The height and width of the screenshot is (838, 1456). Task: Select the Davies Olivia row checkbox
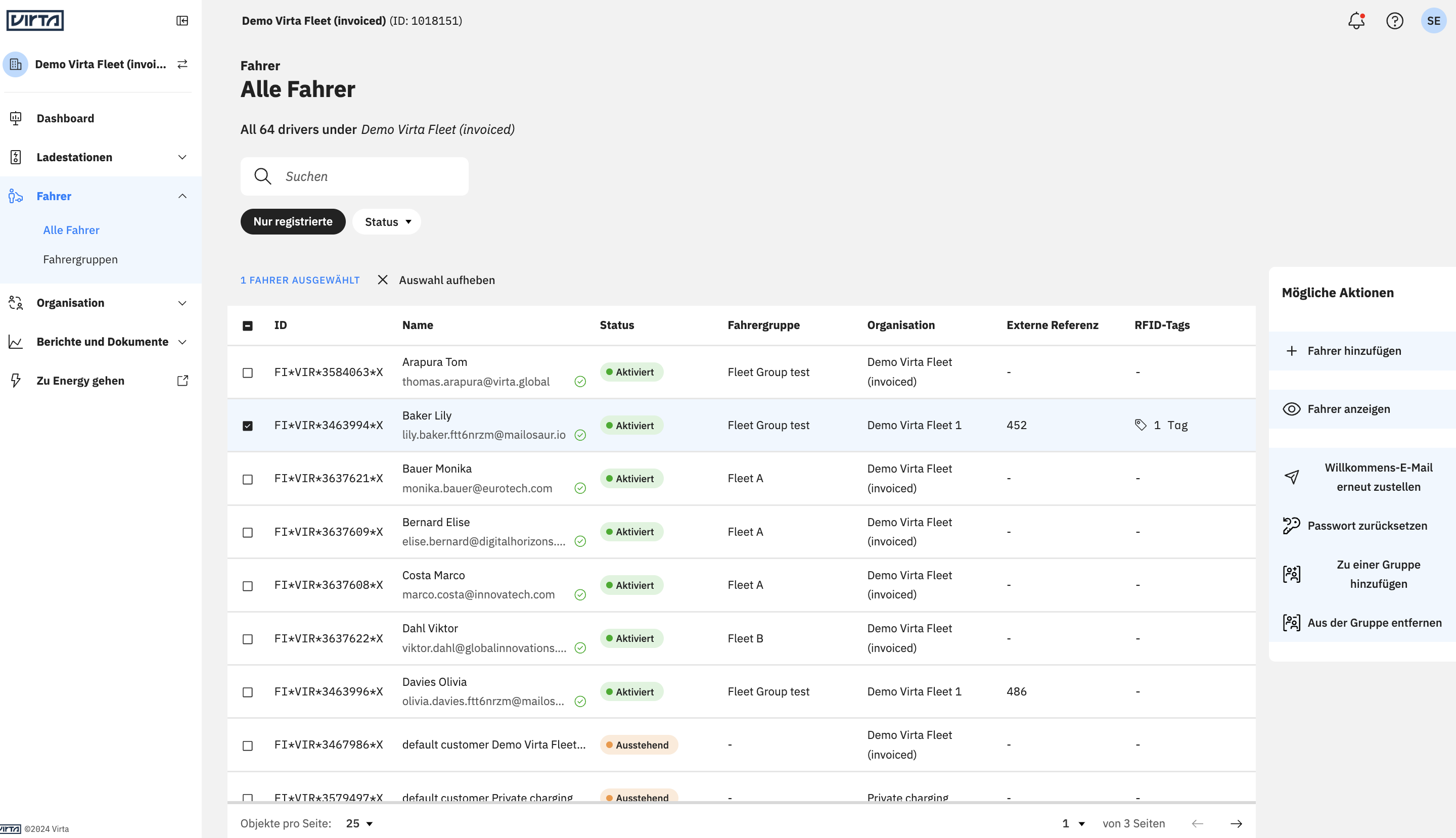248,692
